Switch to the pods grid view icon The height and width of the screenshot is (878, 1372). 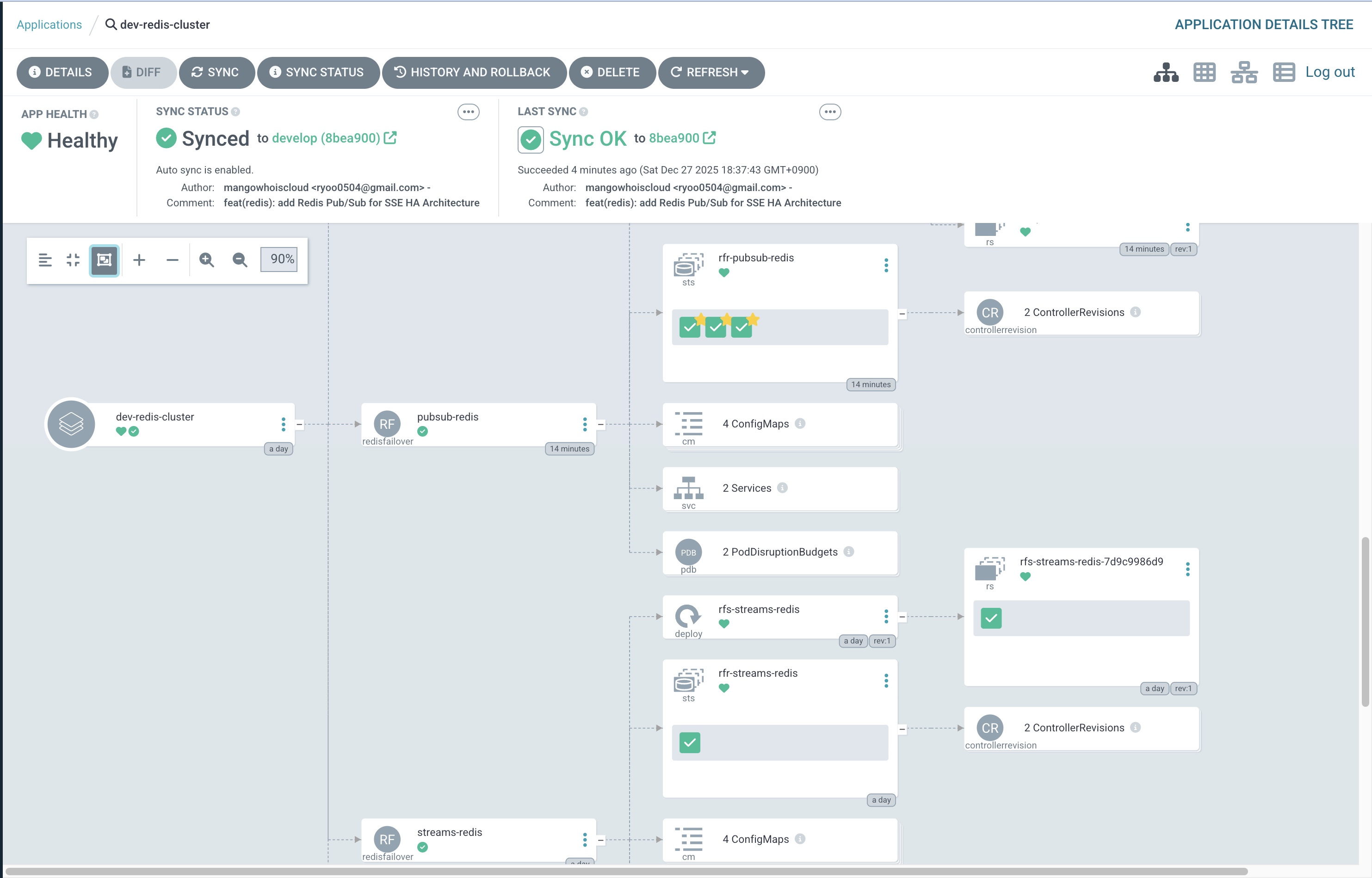tap(1205, 73)
